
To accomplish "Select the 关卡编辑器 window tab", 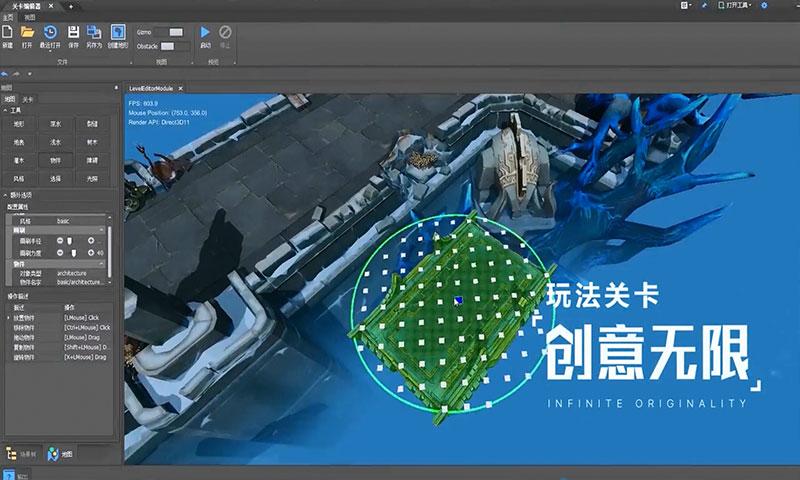I will click(x=26, y=6).
